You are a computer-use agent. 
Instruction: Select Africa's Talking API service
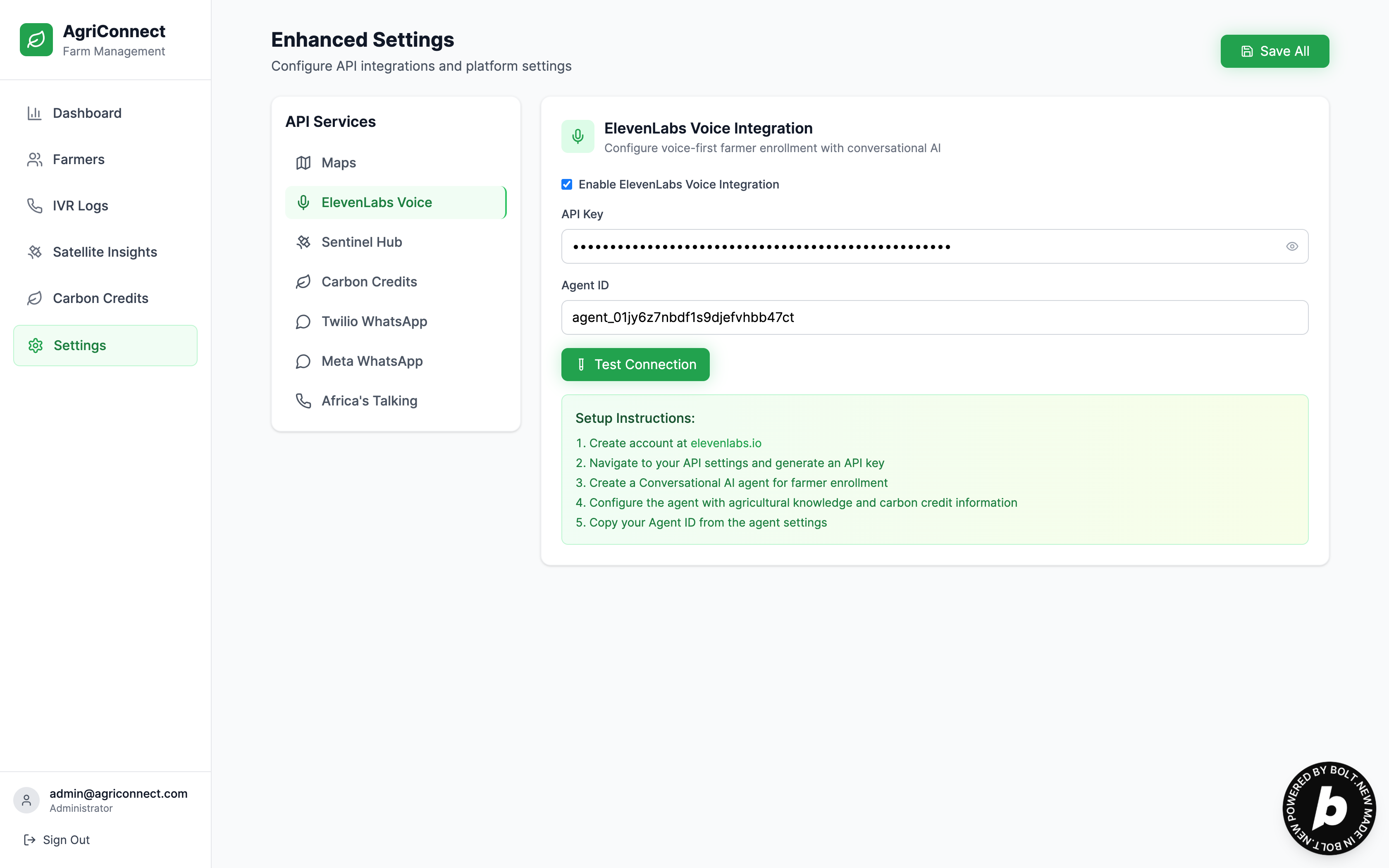click(x=369, y=401)
